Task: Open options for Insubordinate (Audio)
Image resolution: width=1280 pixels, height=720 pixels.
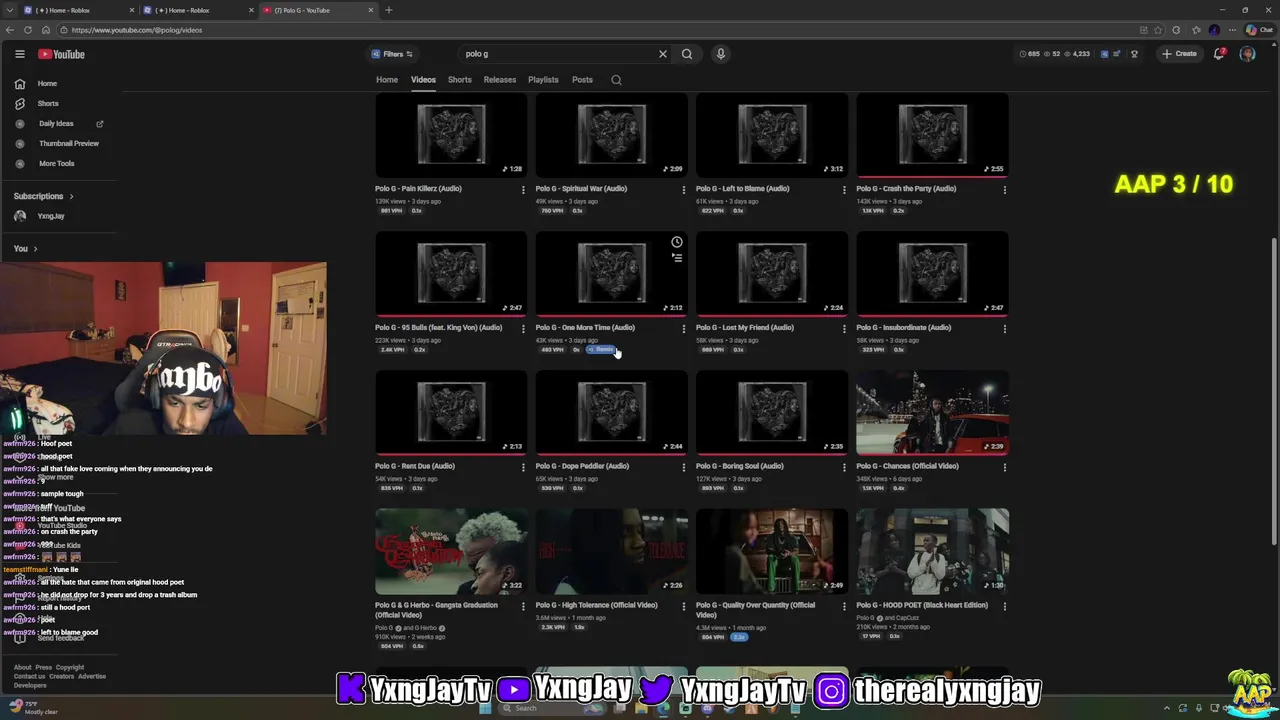Action: (x=1004, y=328)
